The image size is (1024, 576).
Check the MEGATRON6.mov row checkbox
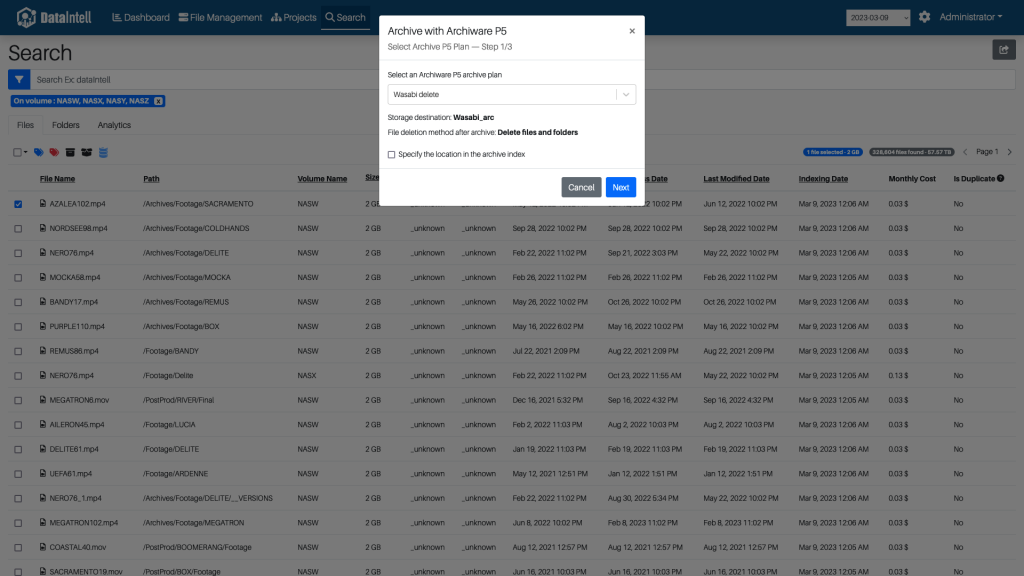tap(18, 400)
